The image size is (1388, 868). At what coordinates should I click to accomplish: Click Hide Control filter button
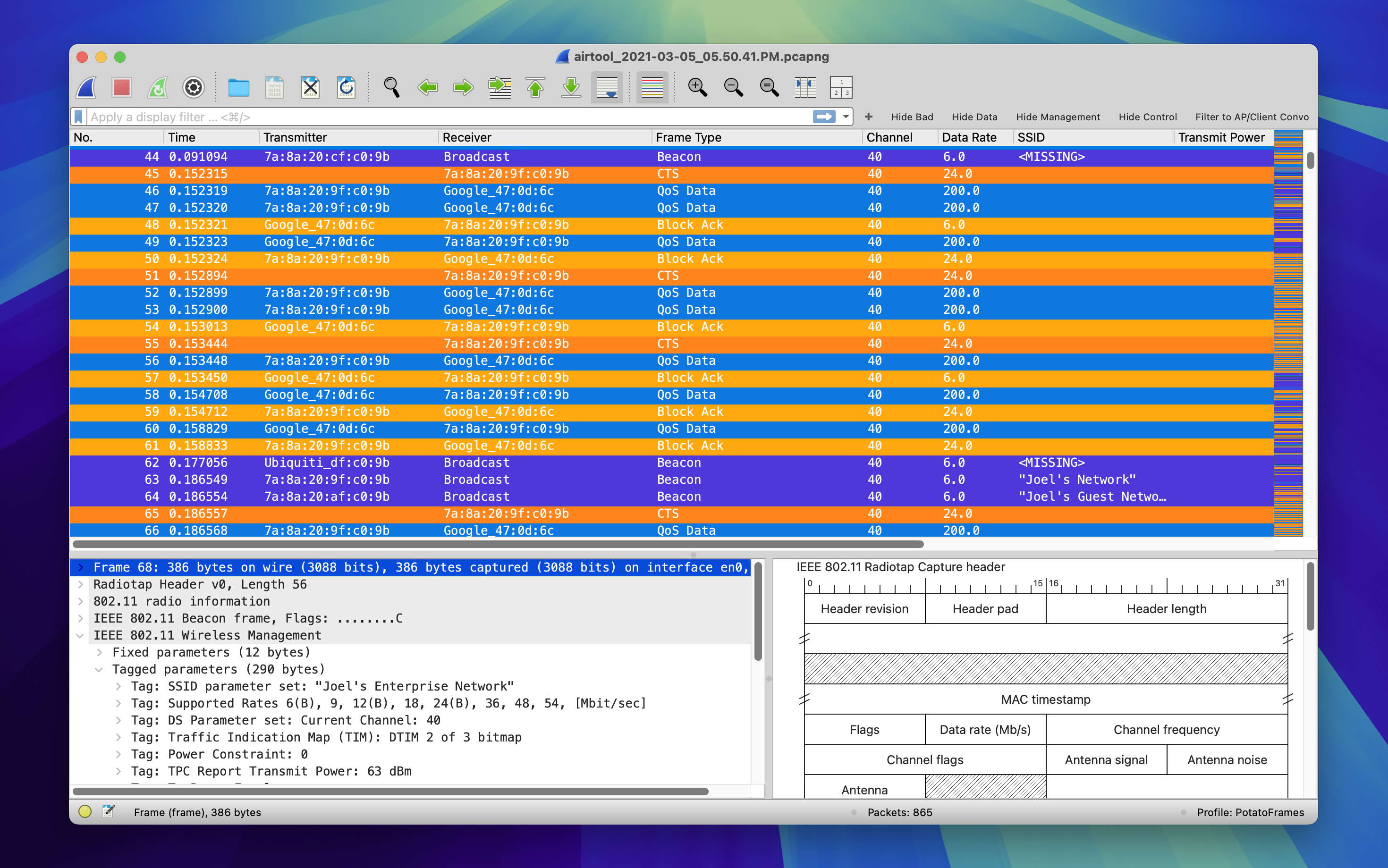(1148, 117)
